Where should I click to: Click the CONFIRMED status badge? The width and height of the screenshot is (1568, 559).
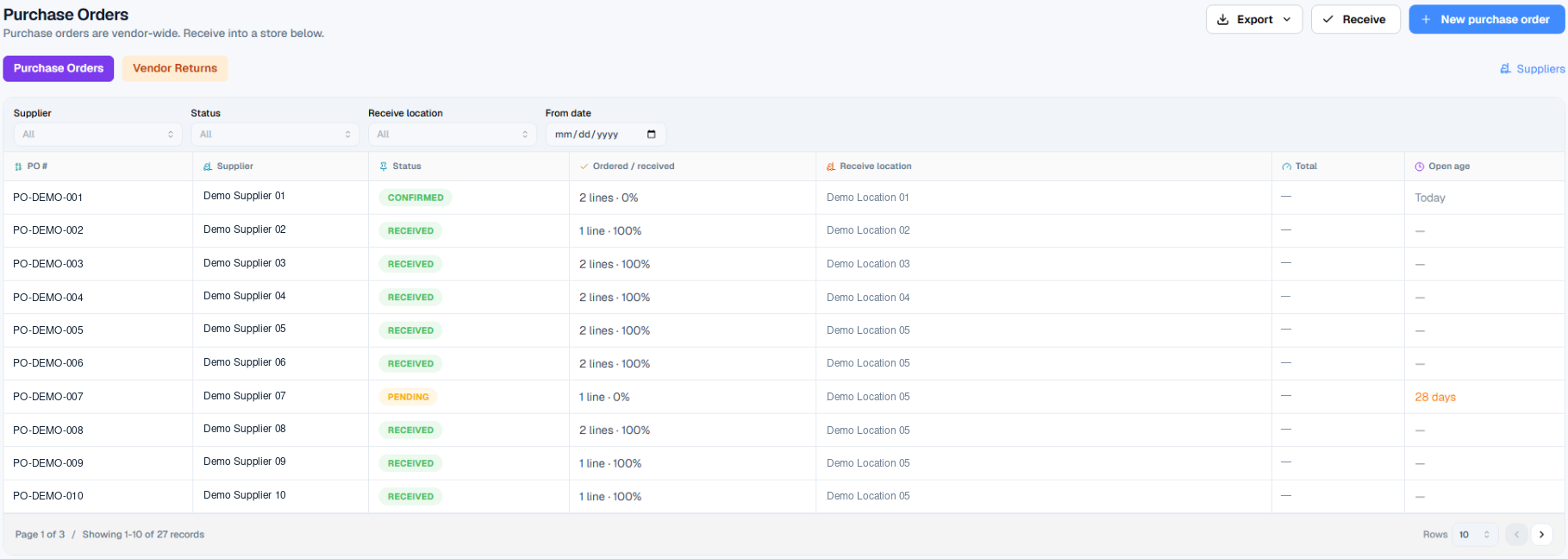(x=415, y=198)
